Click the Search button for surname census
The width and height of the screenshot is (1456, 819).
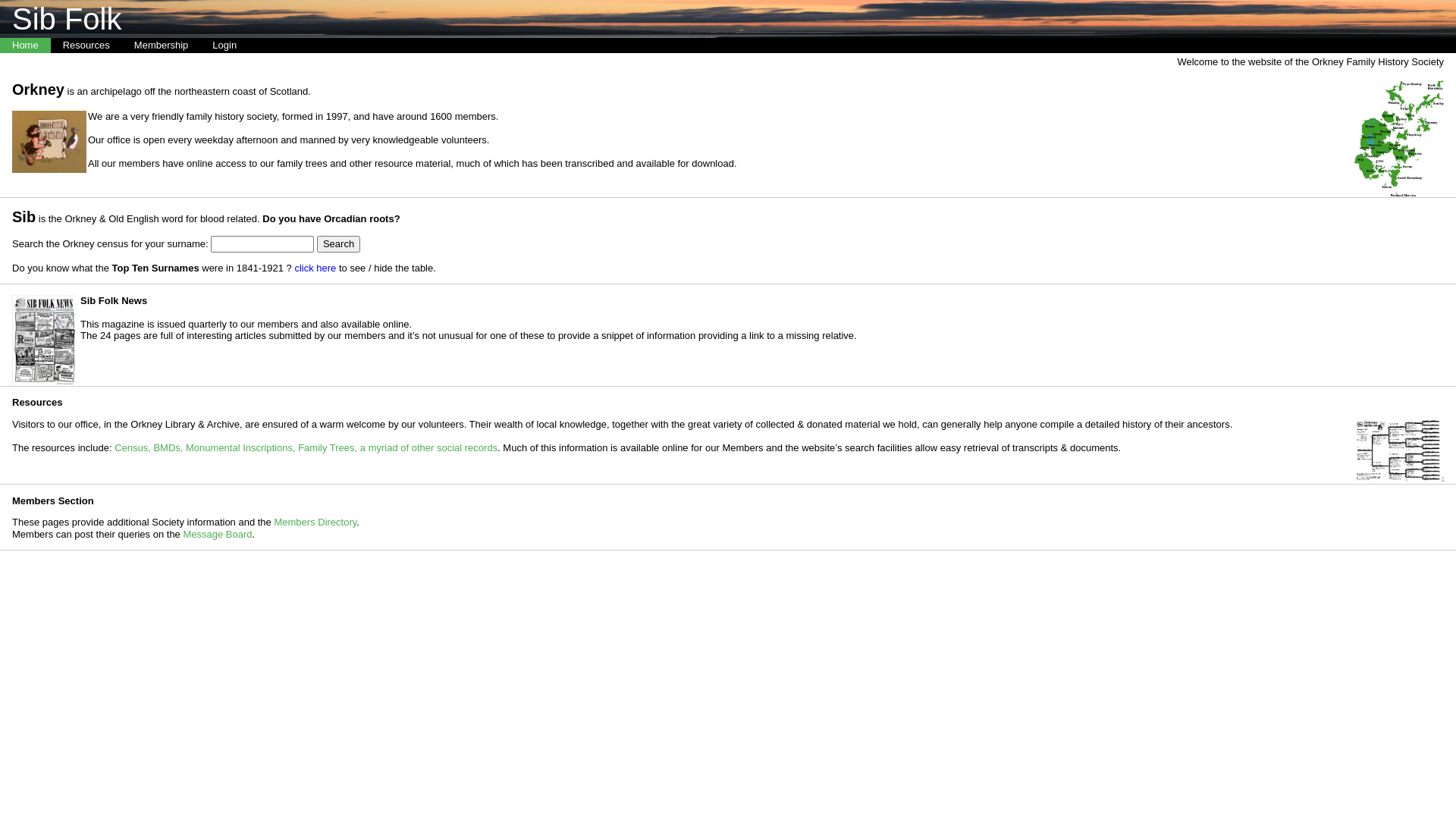[338, 244]
